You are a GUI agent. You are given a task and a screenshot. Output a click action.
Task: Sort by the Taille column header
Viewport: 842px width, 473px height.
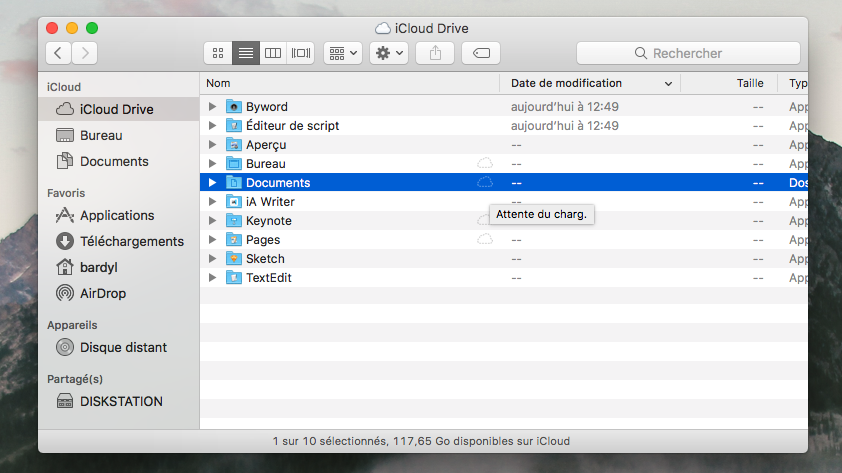(x=729, y=83)
